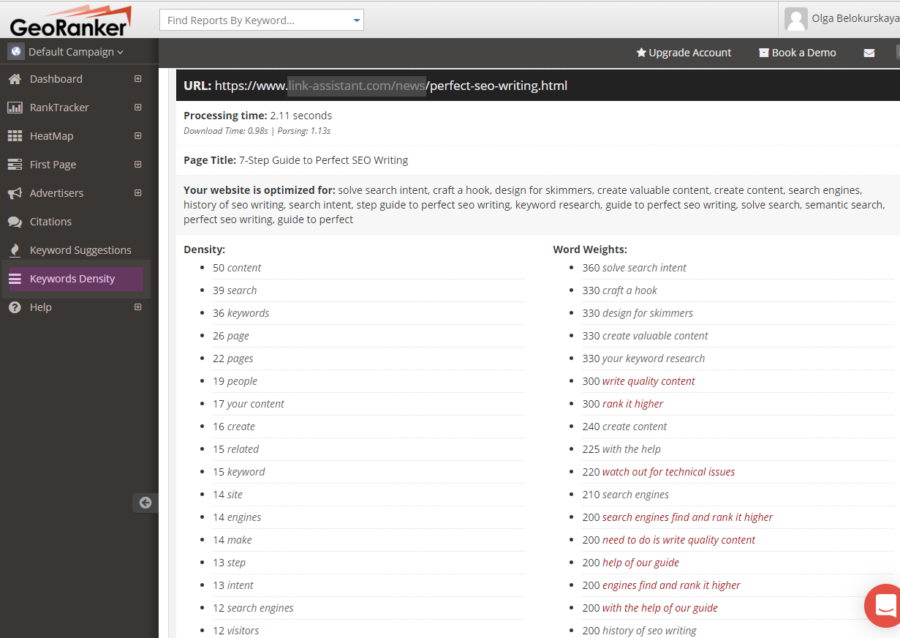Click the GeoRanker logo
This screenshot has width=900, height=638.
point(71,22)
